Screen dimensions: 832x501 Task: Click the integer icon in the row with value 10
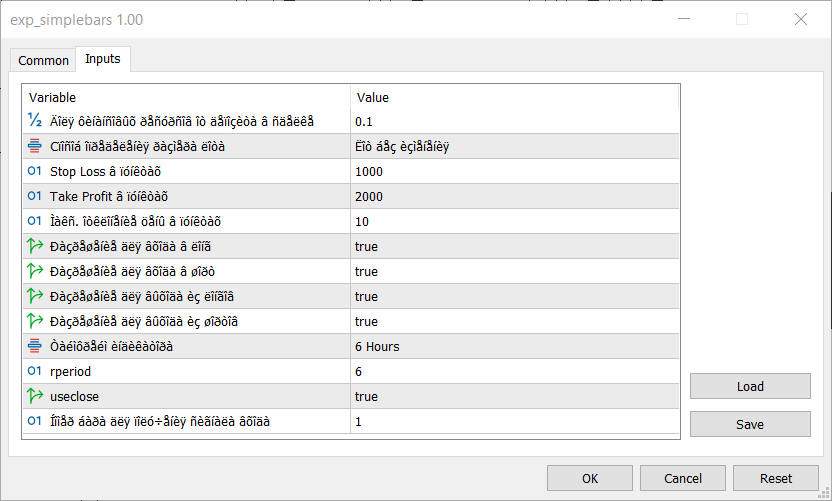pos(34,221)
